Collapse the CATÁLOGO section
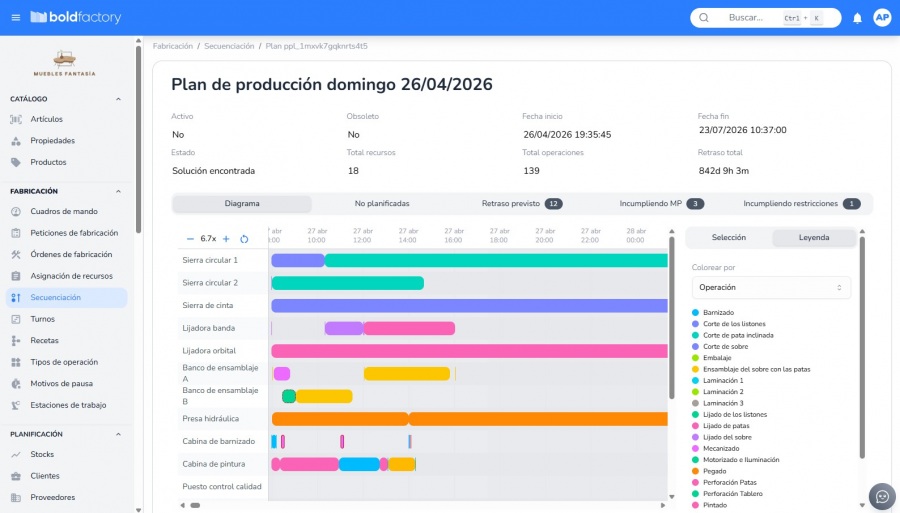The image size is (900, 513). pyautogui.click(x=118, y=99)
